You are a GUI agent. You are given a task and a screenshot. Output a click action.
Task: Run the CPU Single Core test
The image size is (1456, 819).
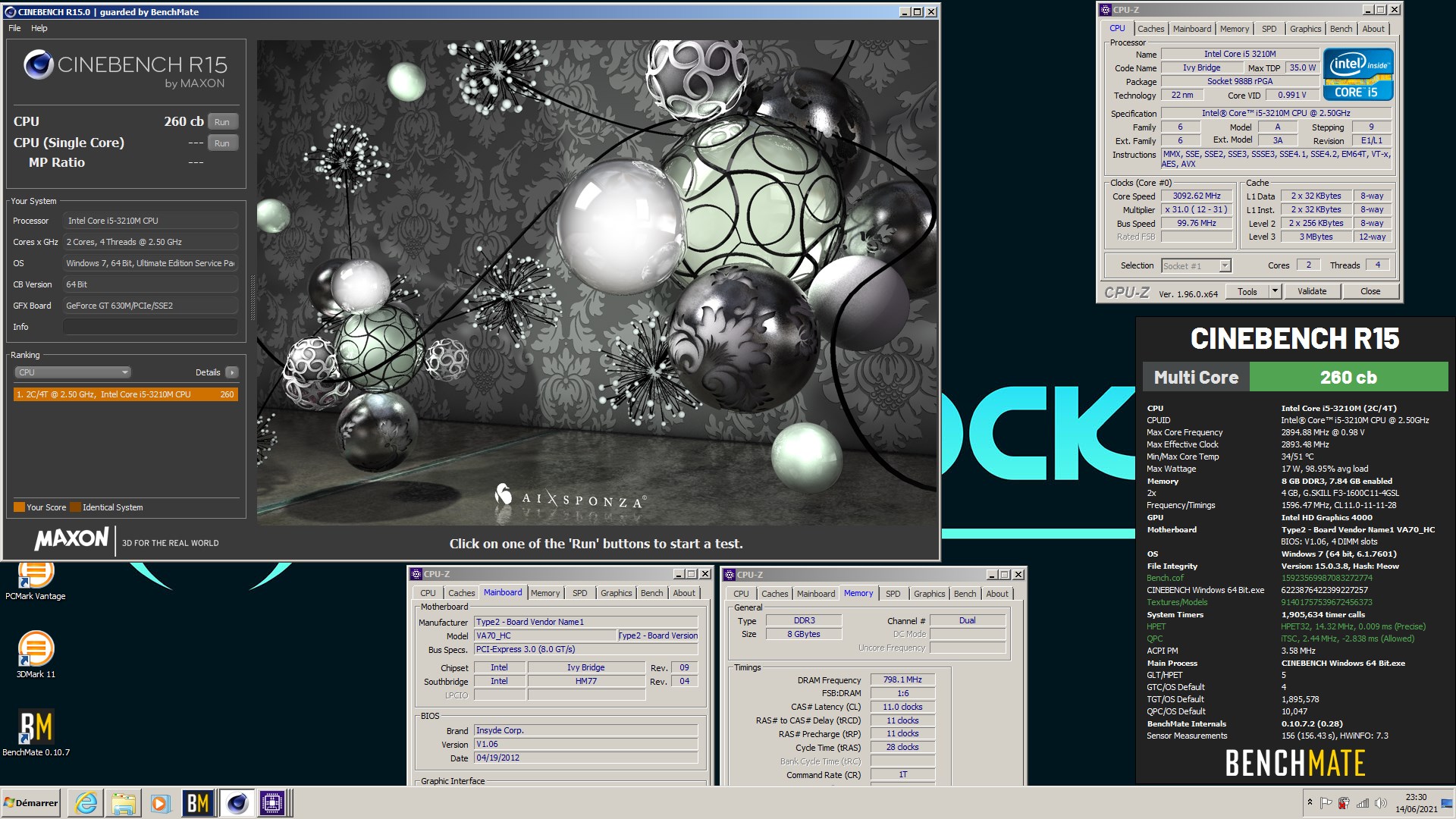pos(222,143)
